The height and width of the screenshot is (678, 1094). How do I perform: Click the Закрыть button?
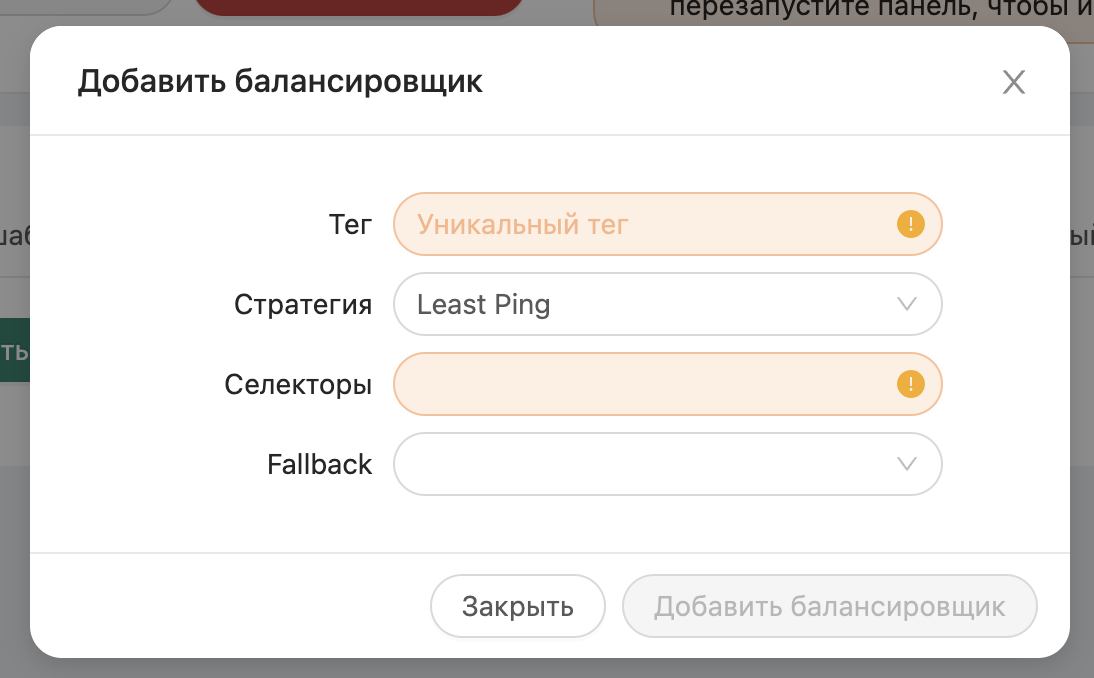point(518,606)
